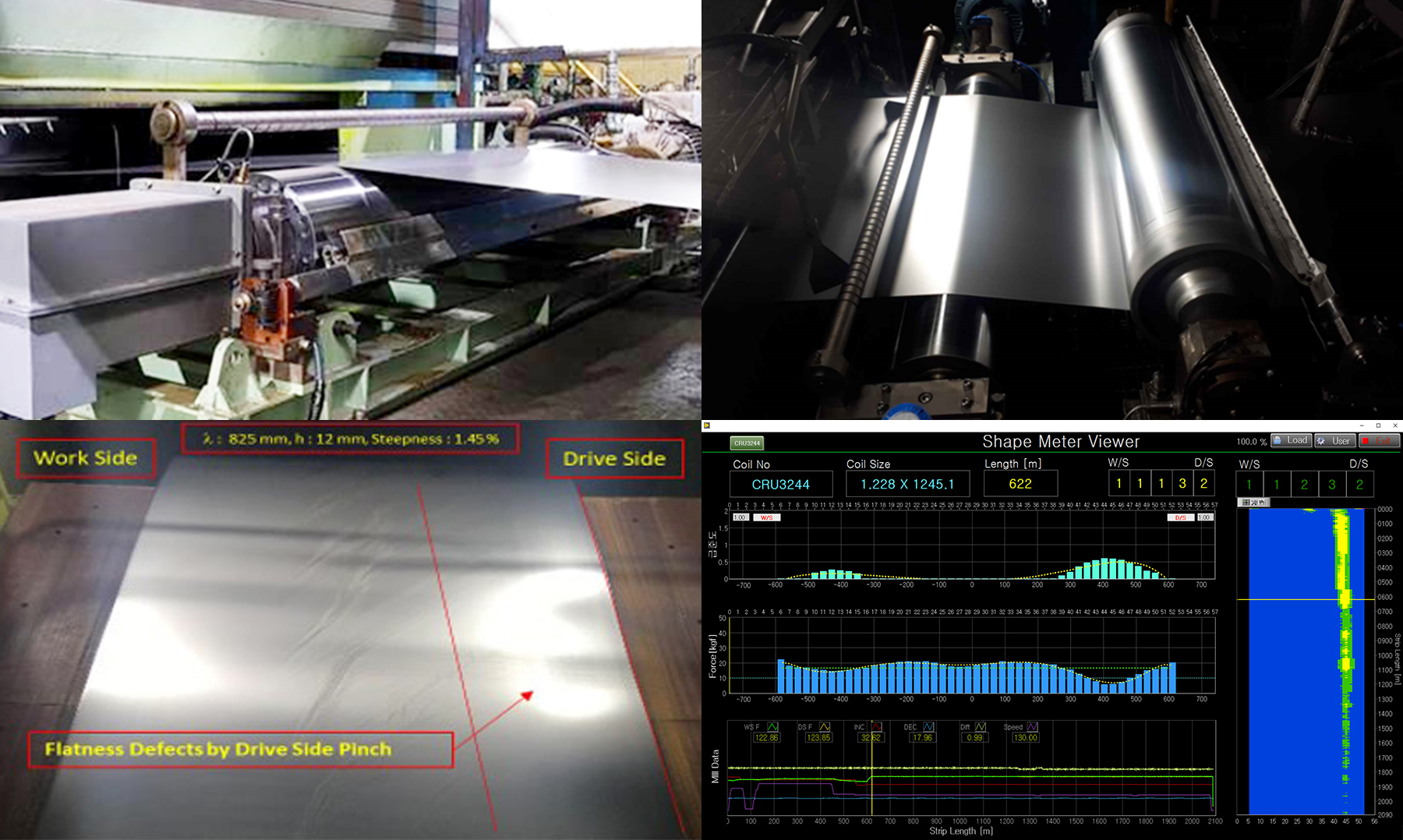Click the yellow zone box showing 2

click(x=1203, y=484)
